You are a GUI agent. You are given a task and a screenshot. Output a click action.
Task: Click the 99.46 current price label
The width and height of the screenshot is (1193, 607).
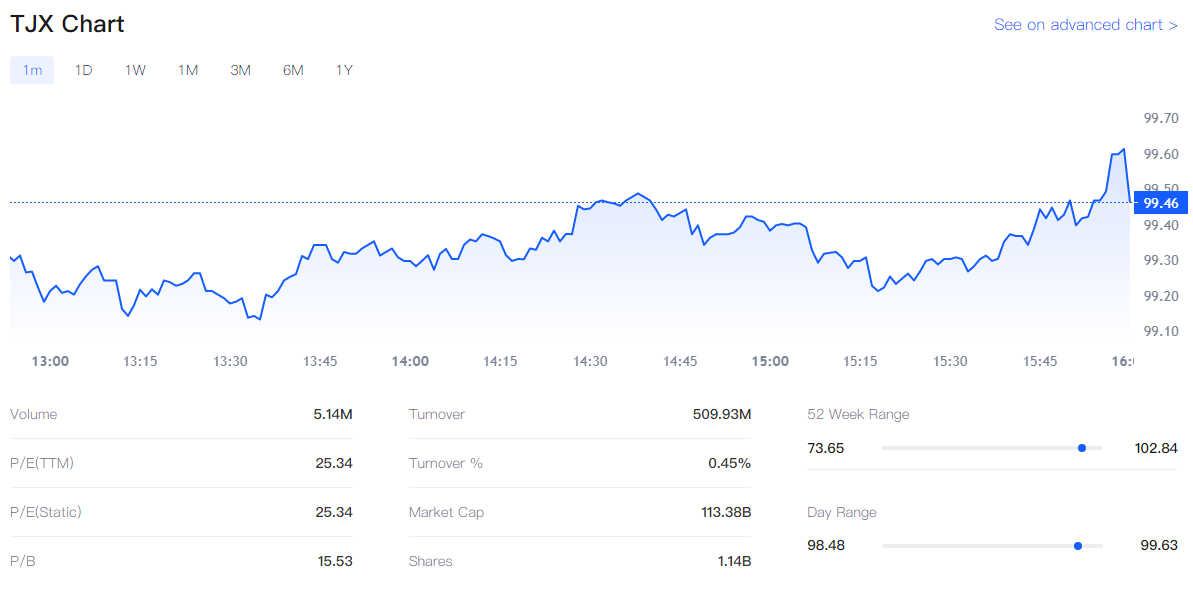pos(1161,203)
